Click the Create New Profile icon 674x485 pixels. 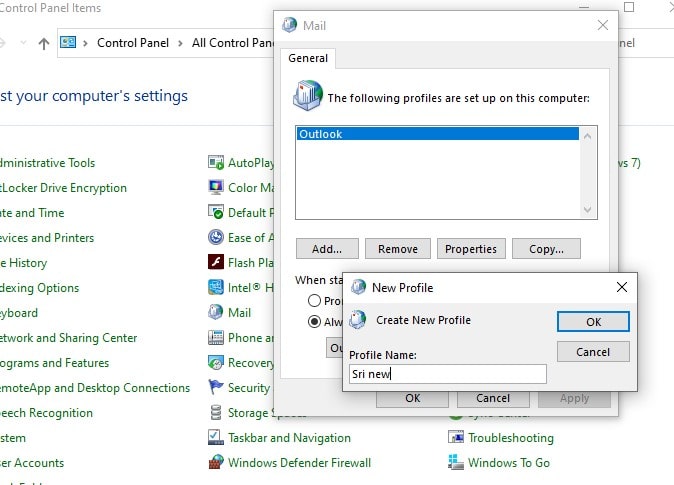[x=358, y=320]
